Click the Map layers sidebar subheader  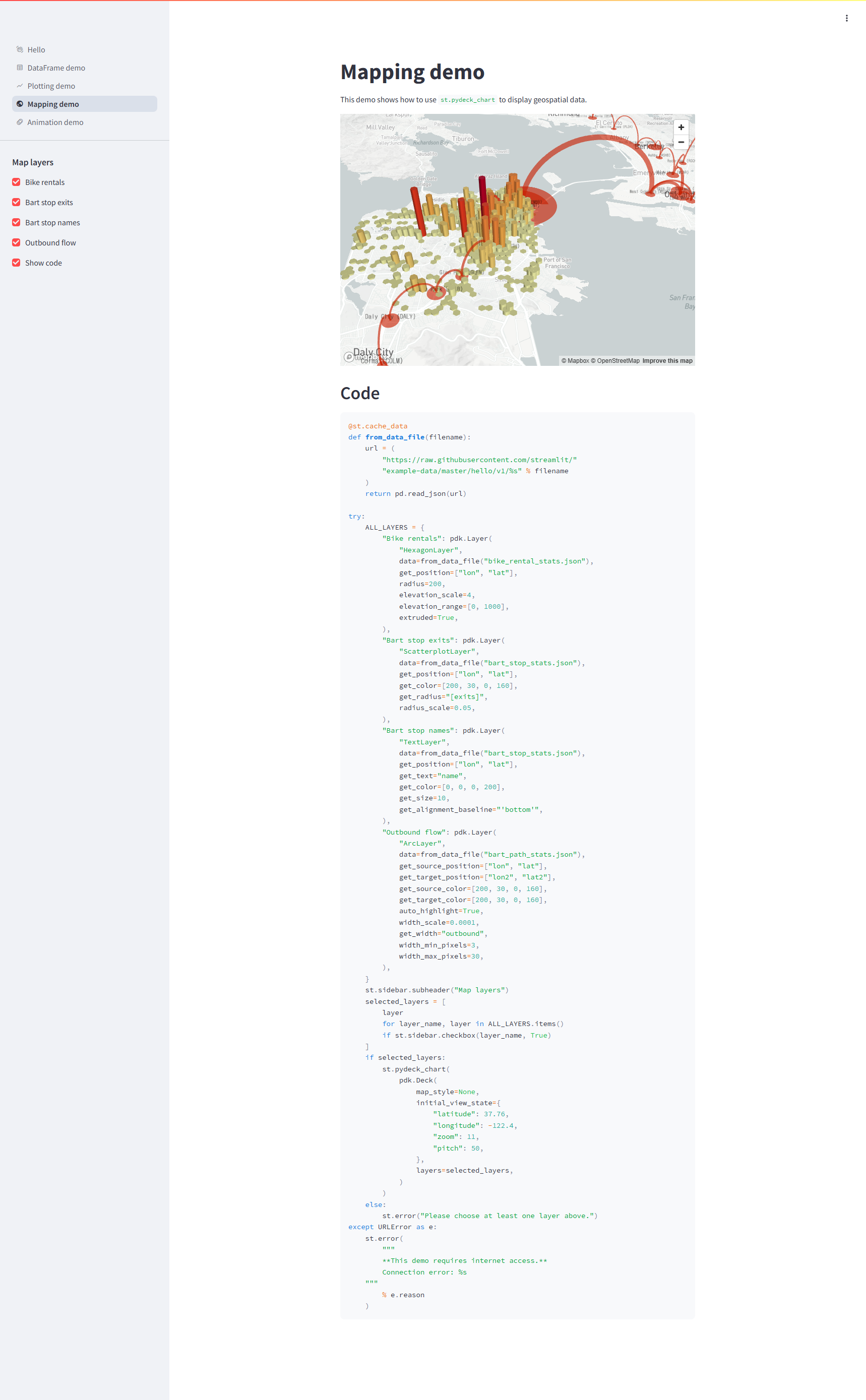(x=33, y=163)
